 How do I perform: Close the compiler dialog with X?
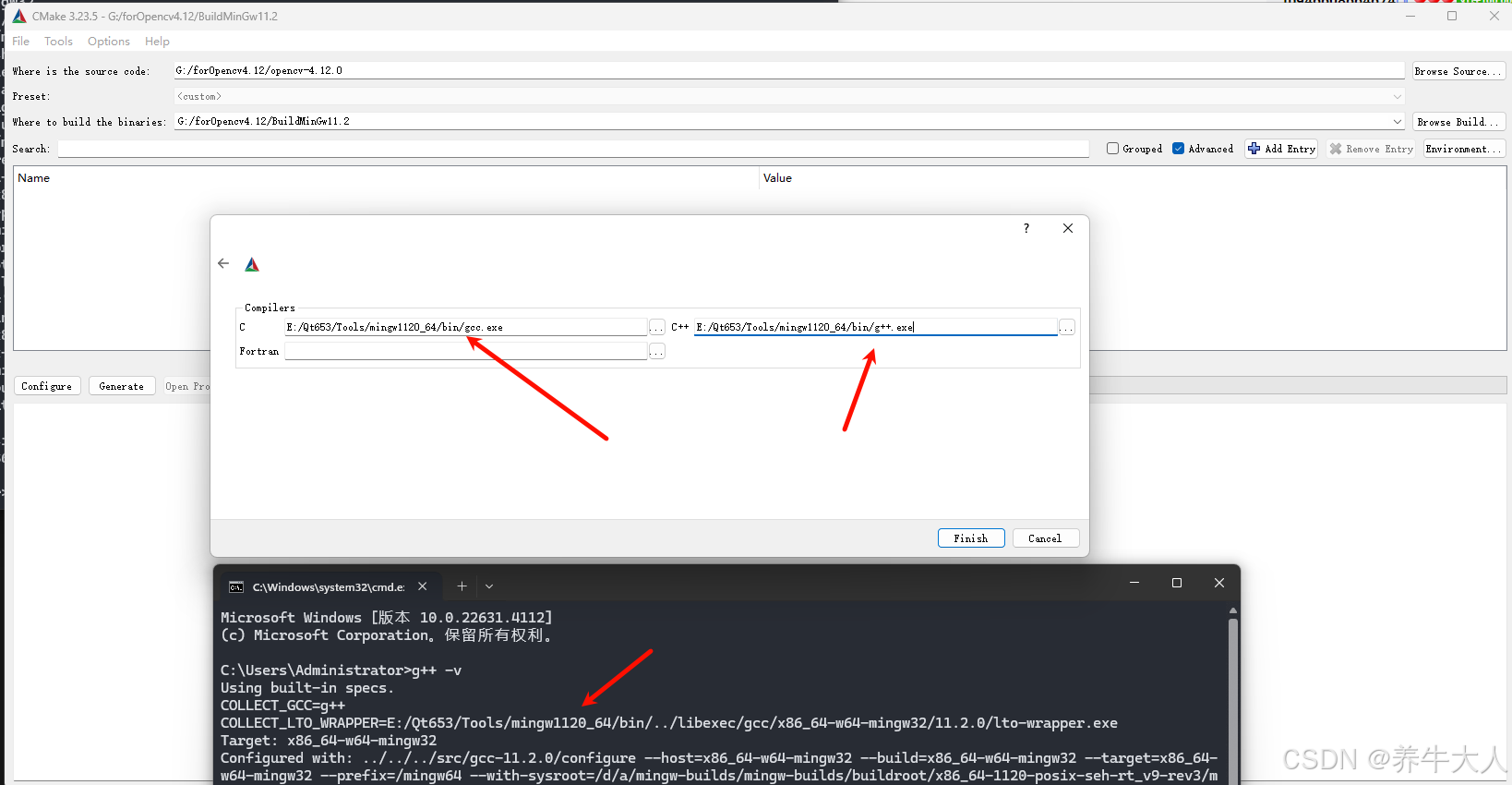[1068, 228]
